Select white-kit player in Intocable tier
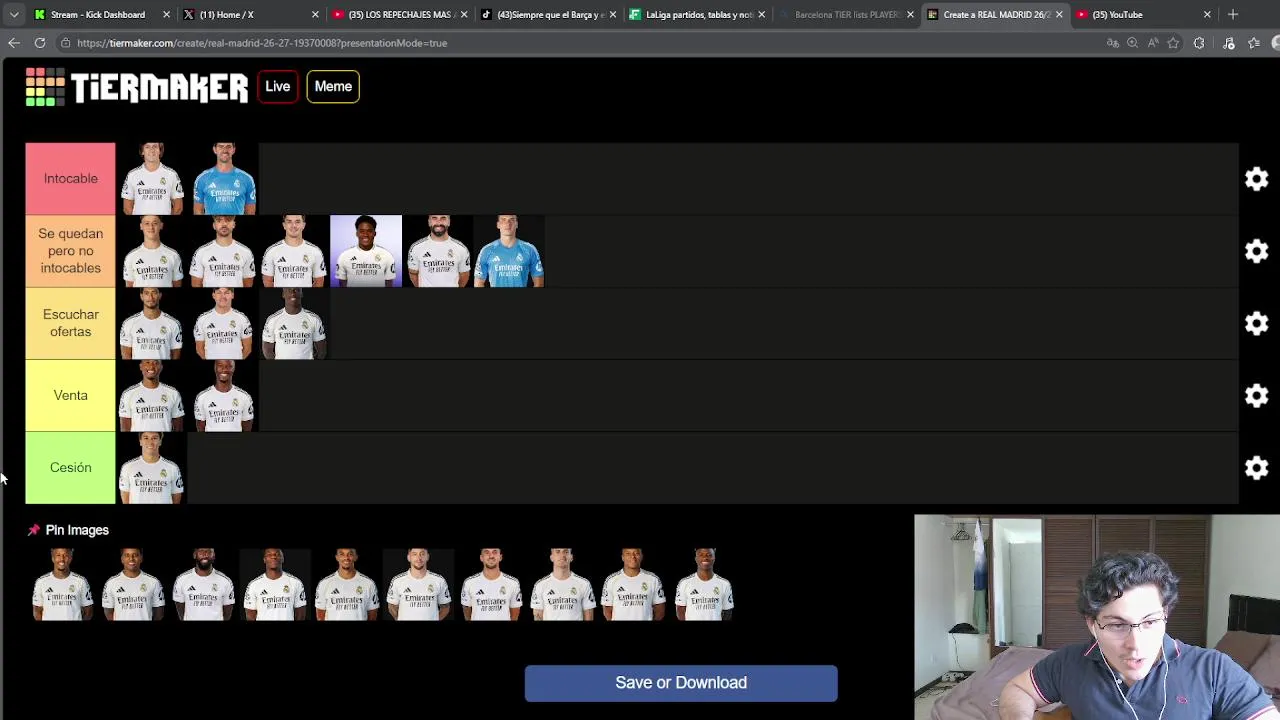The image size is (1280, 720). pyautogui.click(x=151, y=179)
